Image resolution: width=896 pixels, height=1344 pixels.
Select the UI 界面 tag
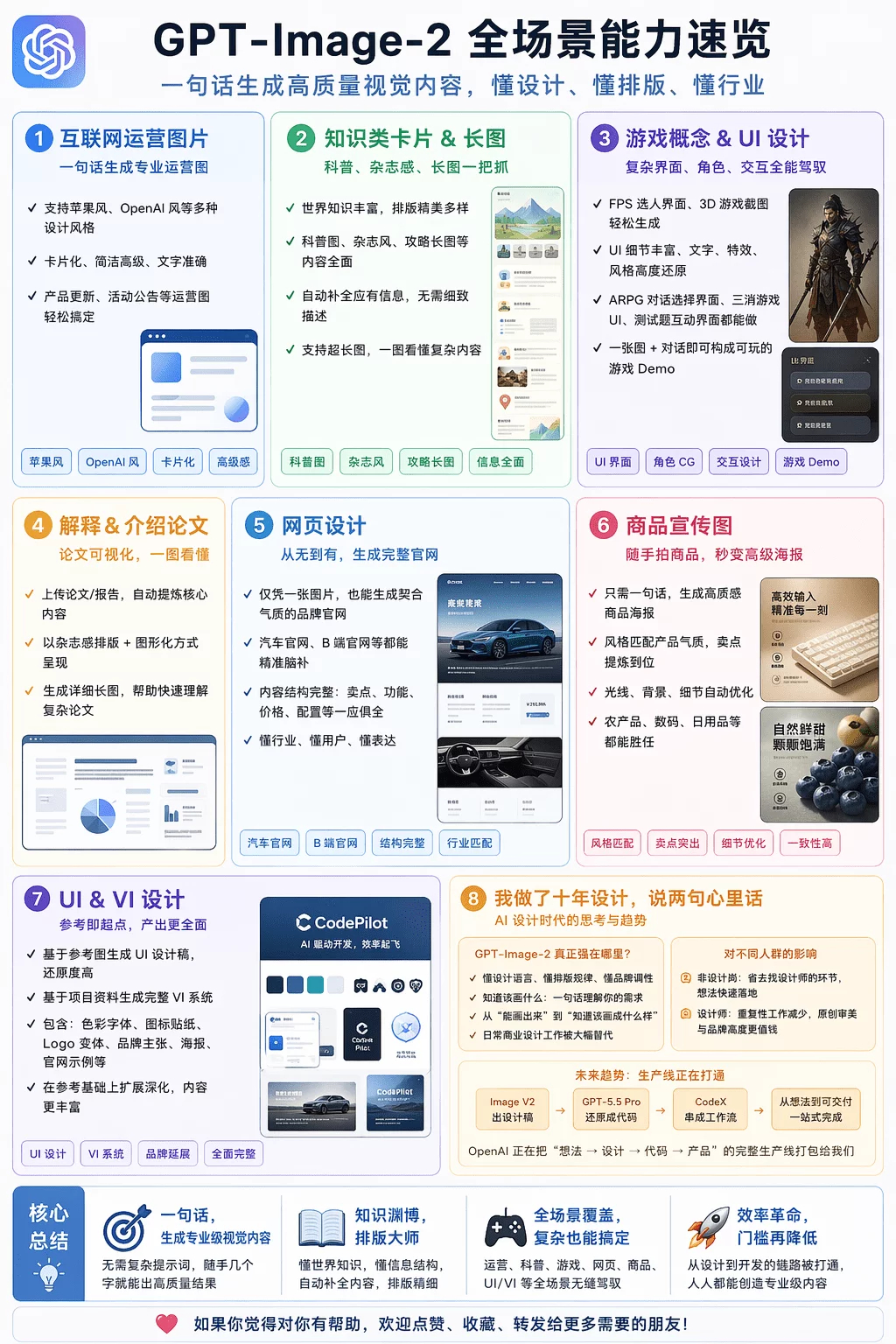(x=613, y=462)
